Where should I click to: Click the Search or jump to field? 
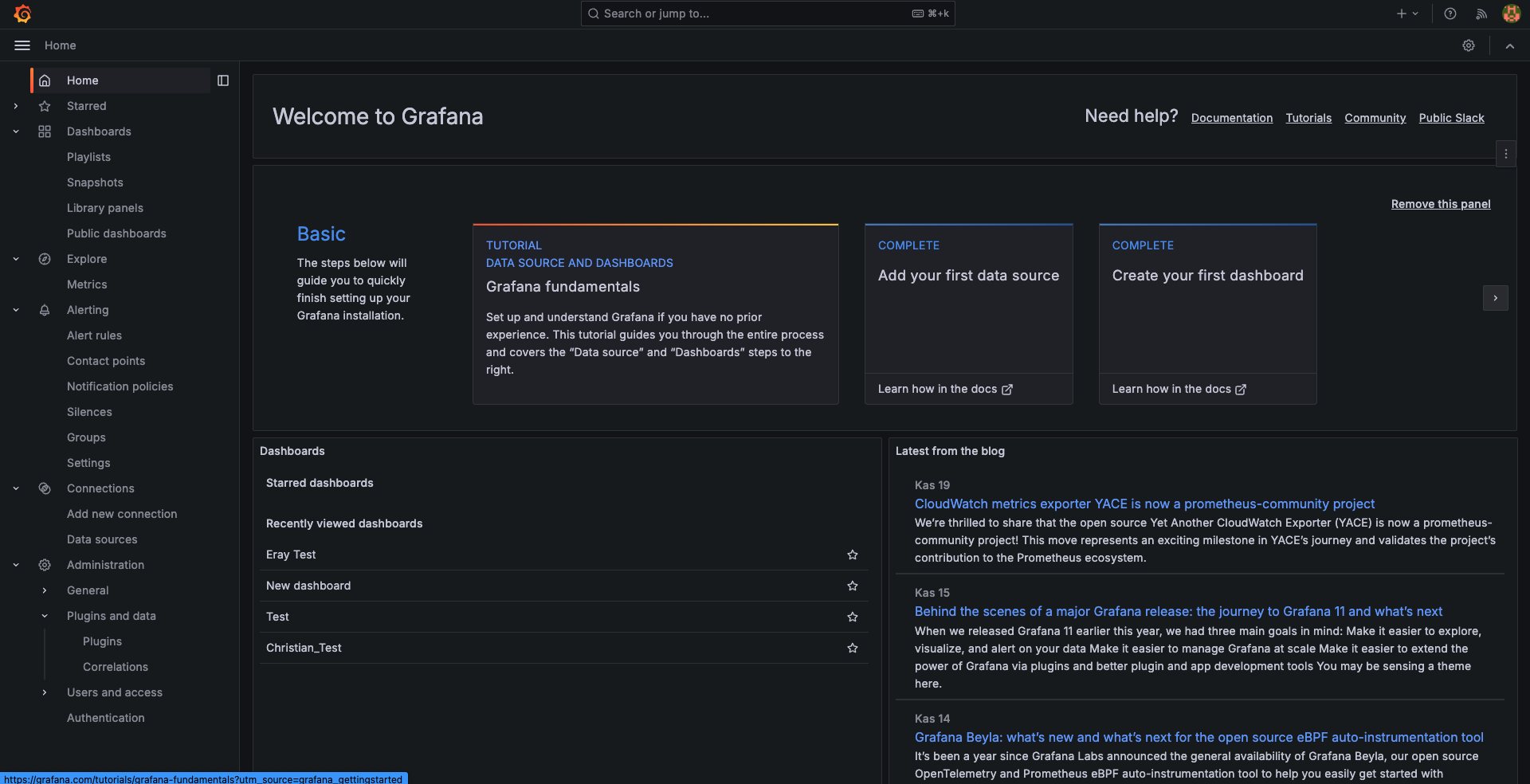[768, 14]
